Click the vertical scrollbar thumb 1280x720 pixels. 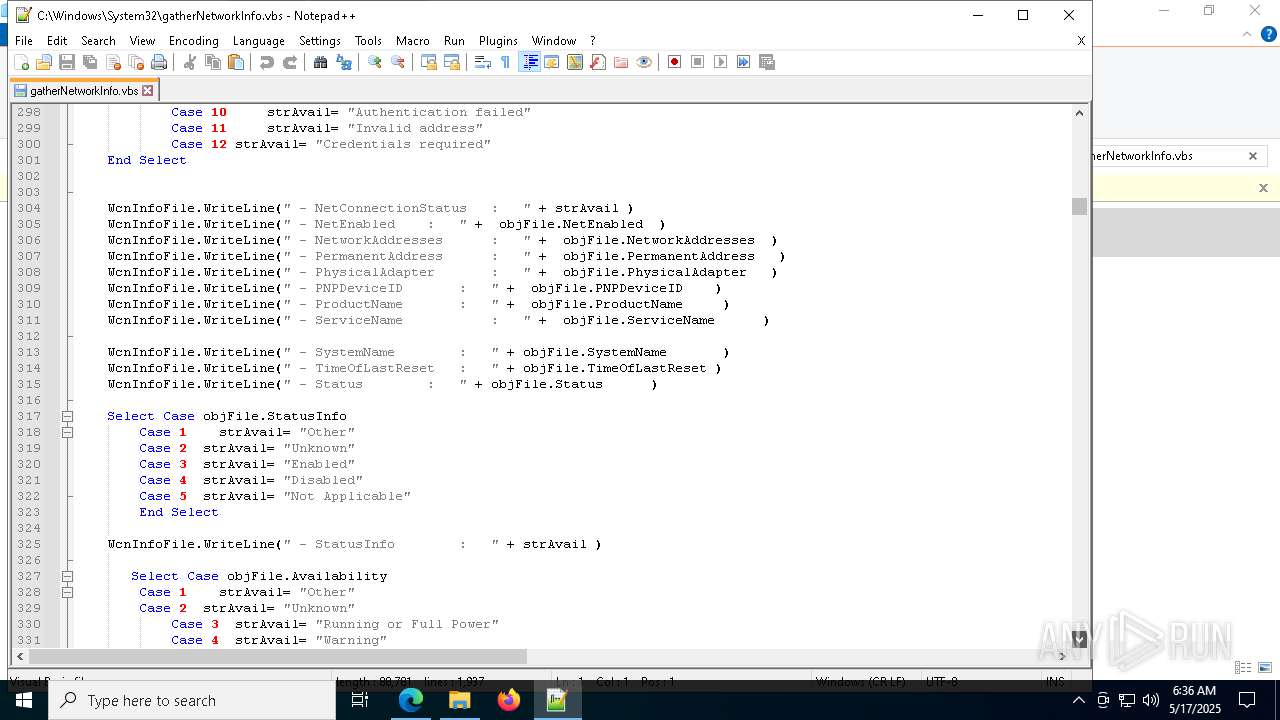pos(1079,206)
